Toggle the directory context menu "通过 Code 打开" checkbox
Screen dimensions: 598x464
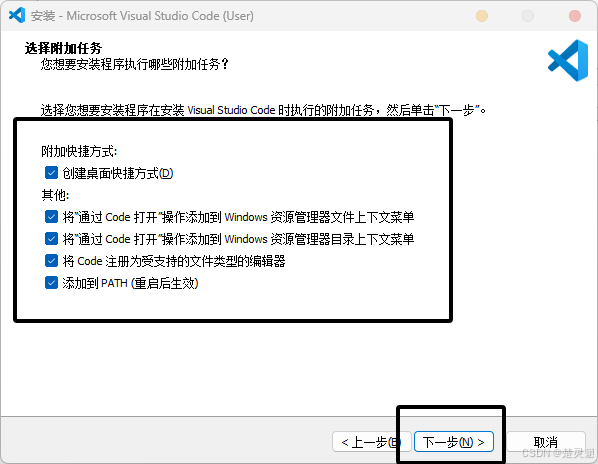(x=51, y=239)
